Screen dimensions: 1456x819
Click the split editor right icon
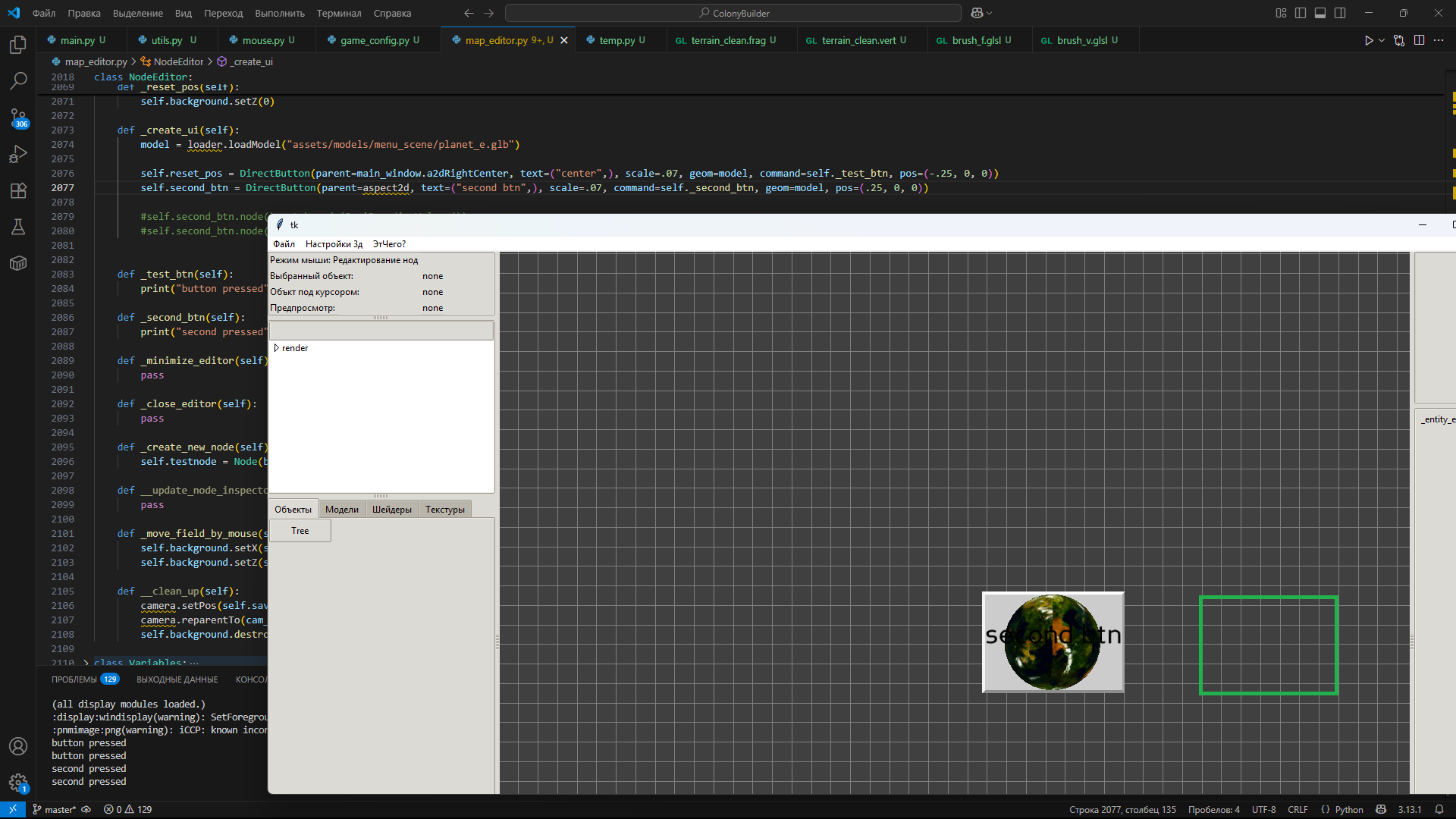tap(1419, 40)
